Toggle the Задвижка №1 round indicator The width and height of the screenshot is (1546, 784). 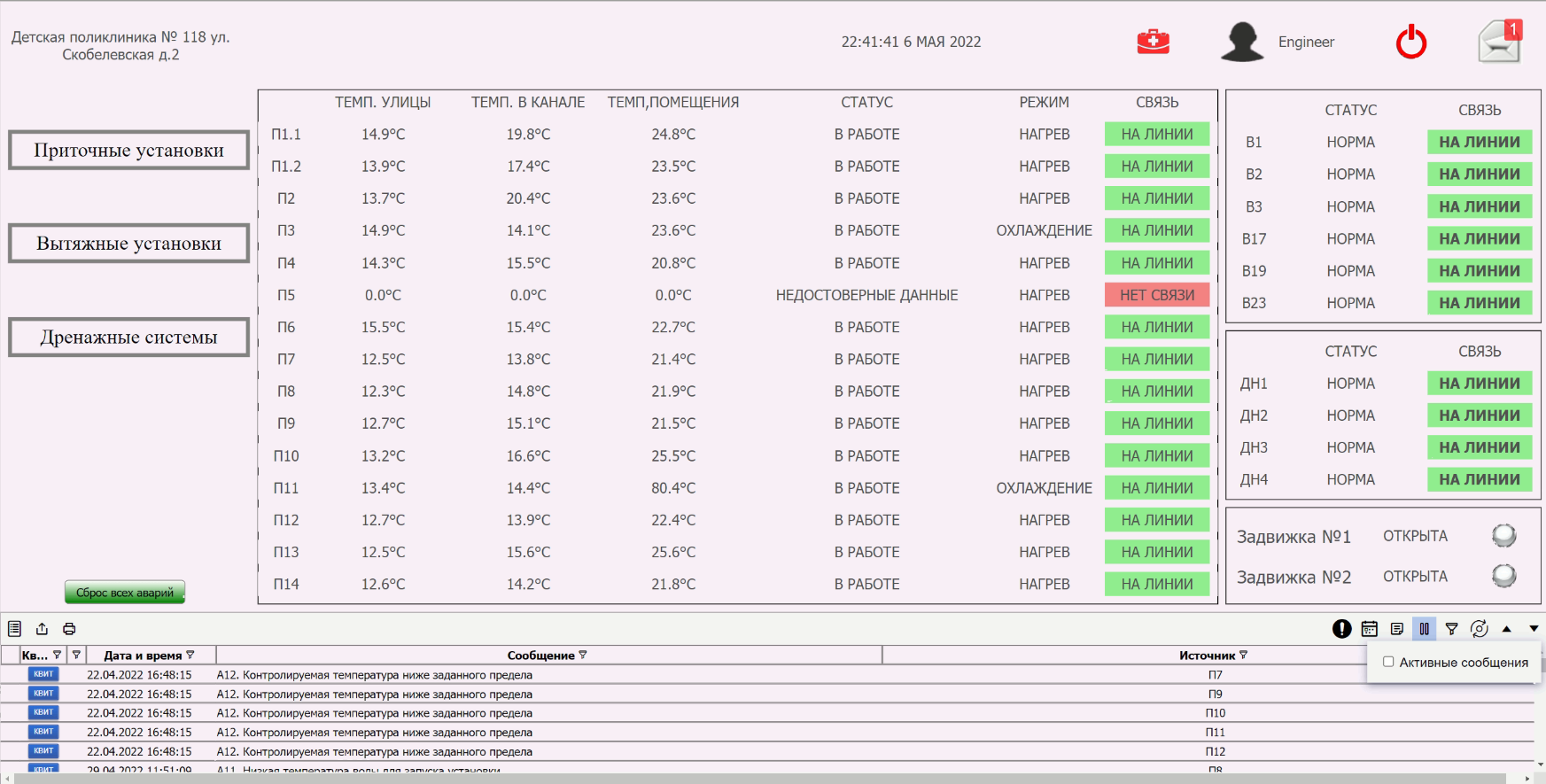[1504, 535]
